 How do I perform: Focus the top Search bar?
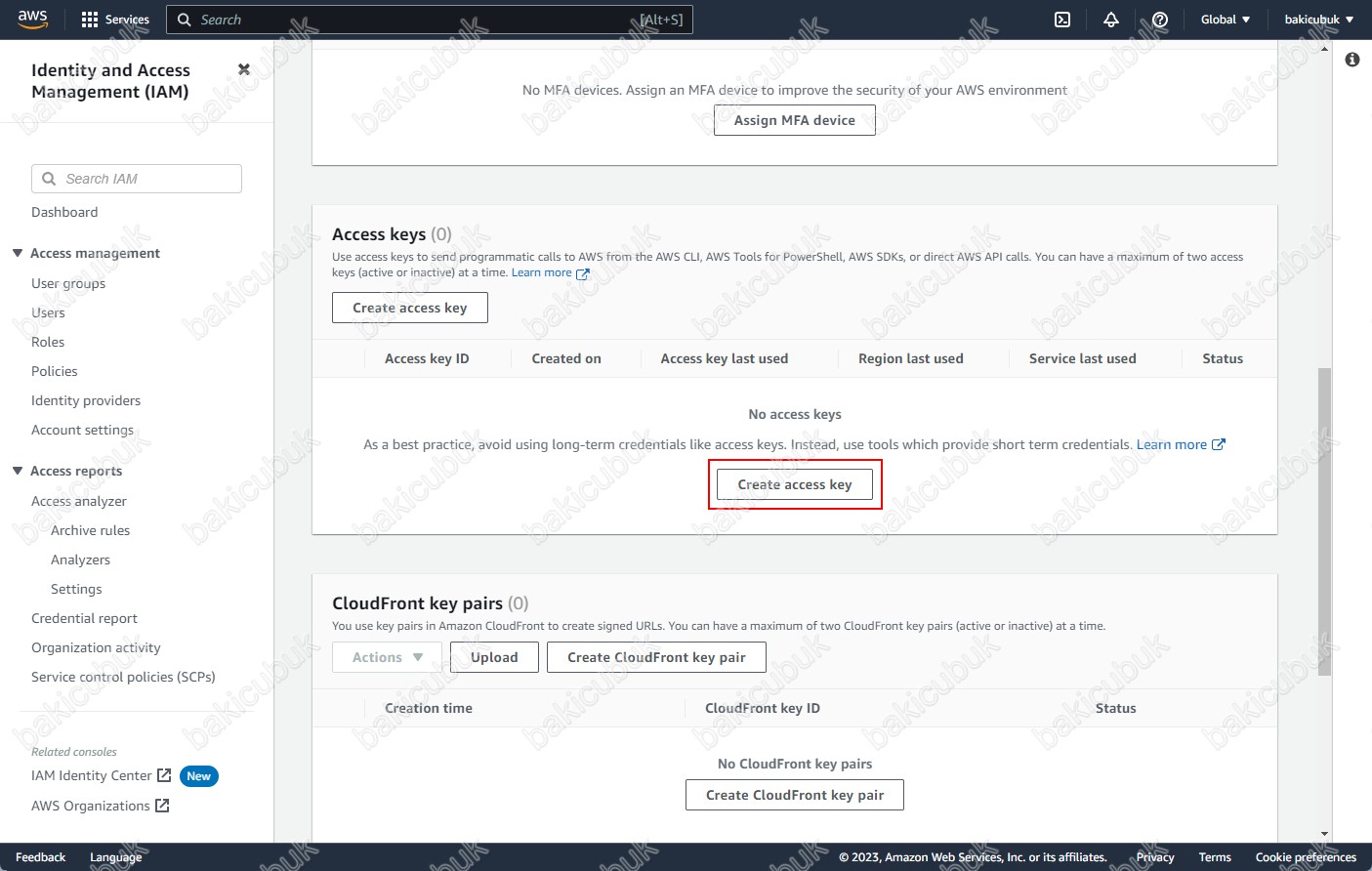[x=430, y=20]
